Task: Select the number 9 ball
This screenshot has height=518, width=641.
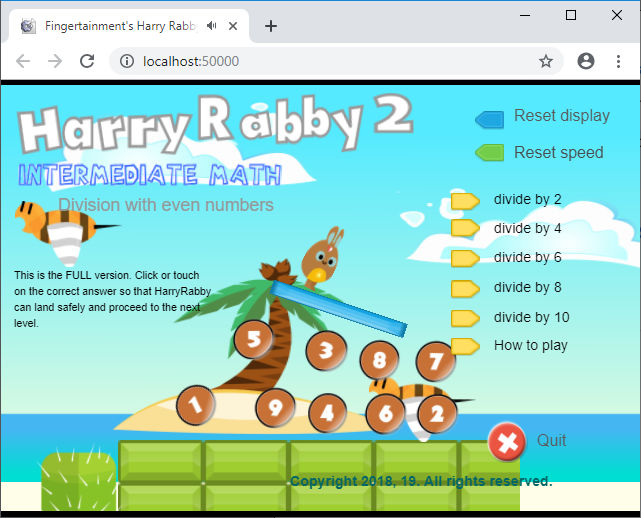Action: pos(275,408)
